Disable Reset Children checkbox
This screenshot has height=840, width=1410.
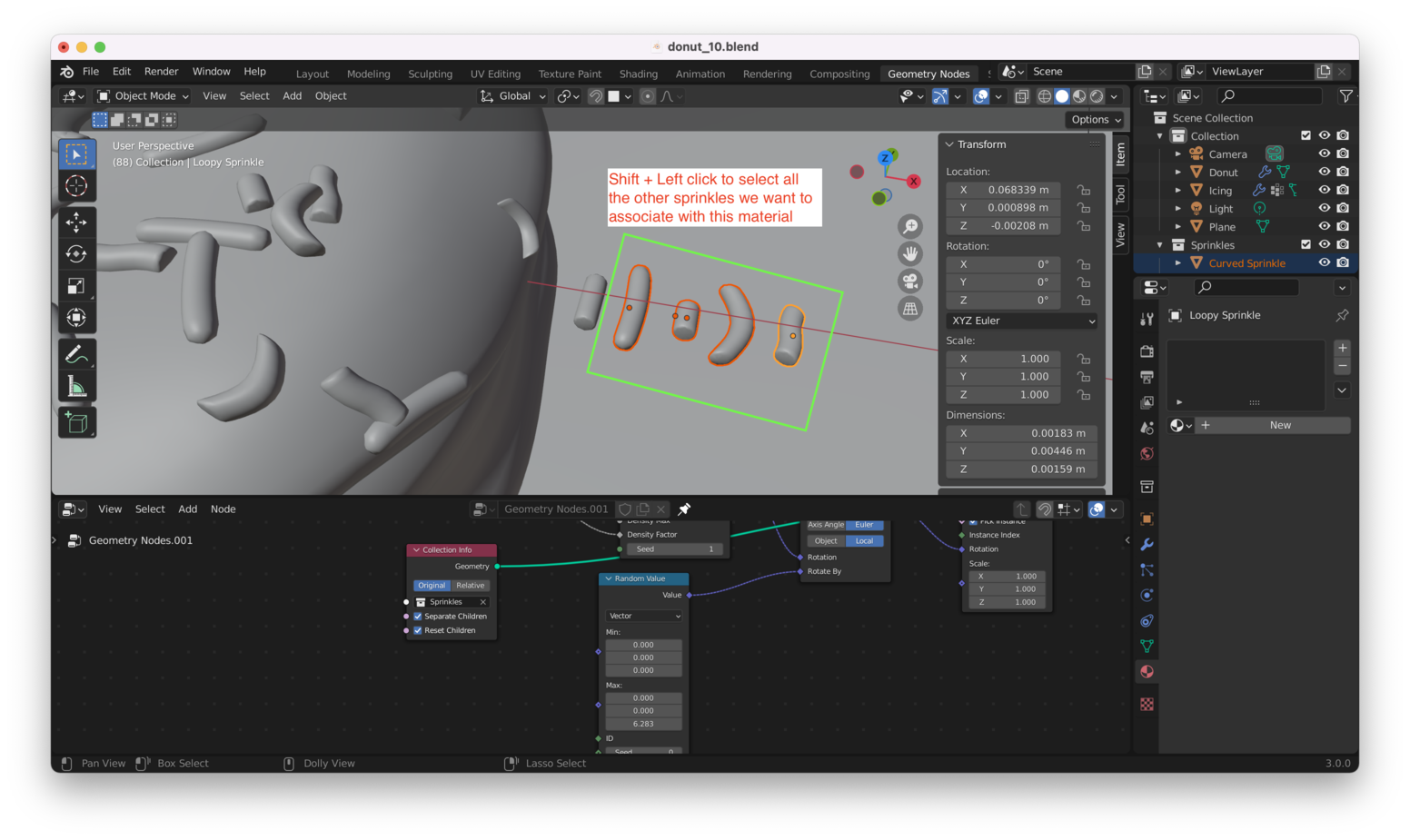[x=418, y=630]
